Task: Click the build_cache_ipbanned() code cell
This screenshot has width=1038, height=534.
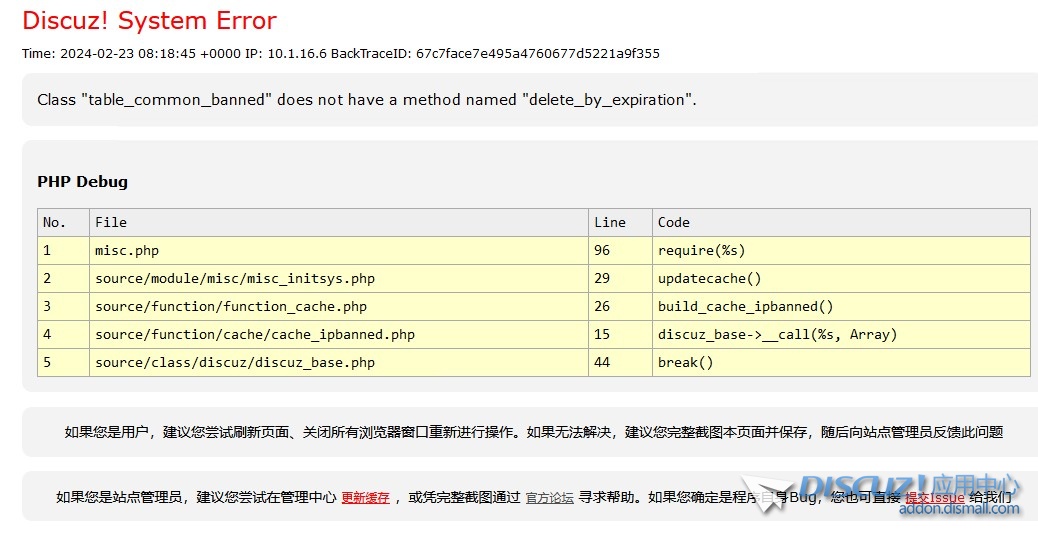Action: (x=745, y=306)
